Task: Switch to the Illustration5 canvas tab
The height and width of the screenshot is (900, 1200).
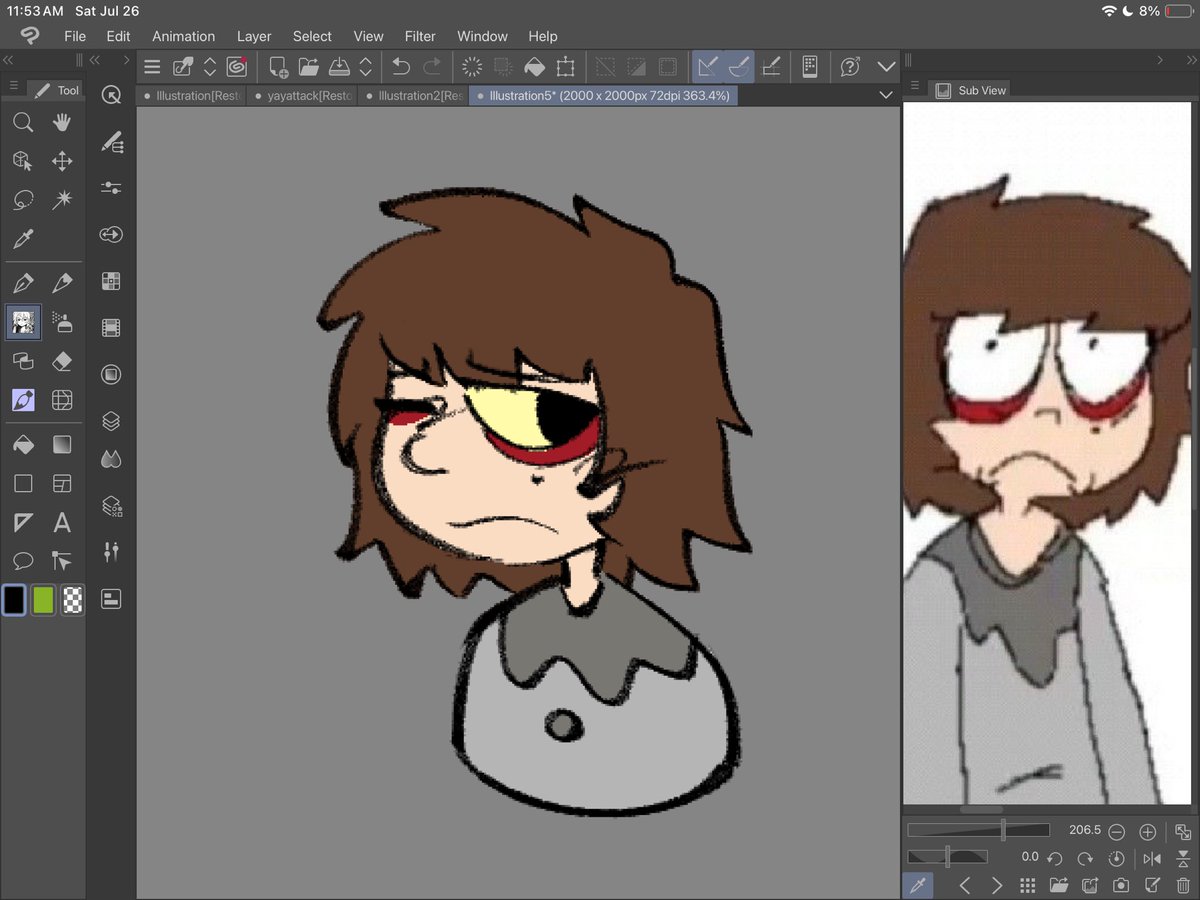Action: [604, 96]
